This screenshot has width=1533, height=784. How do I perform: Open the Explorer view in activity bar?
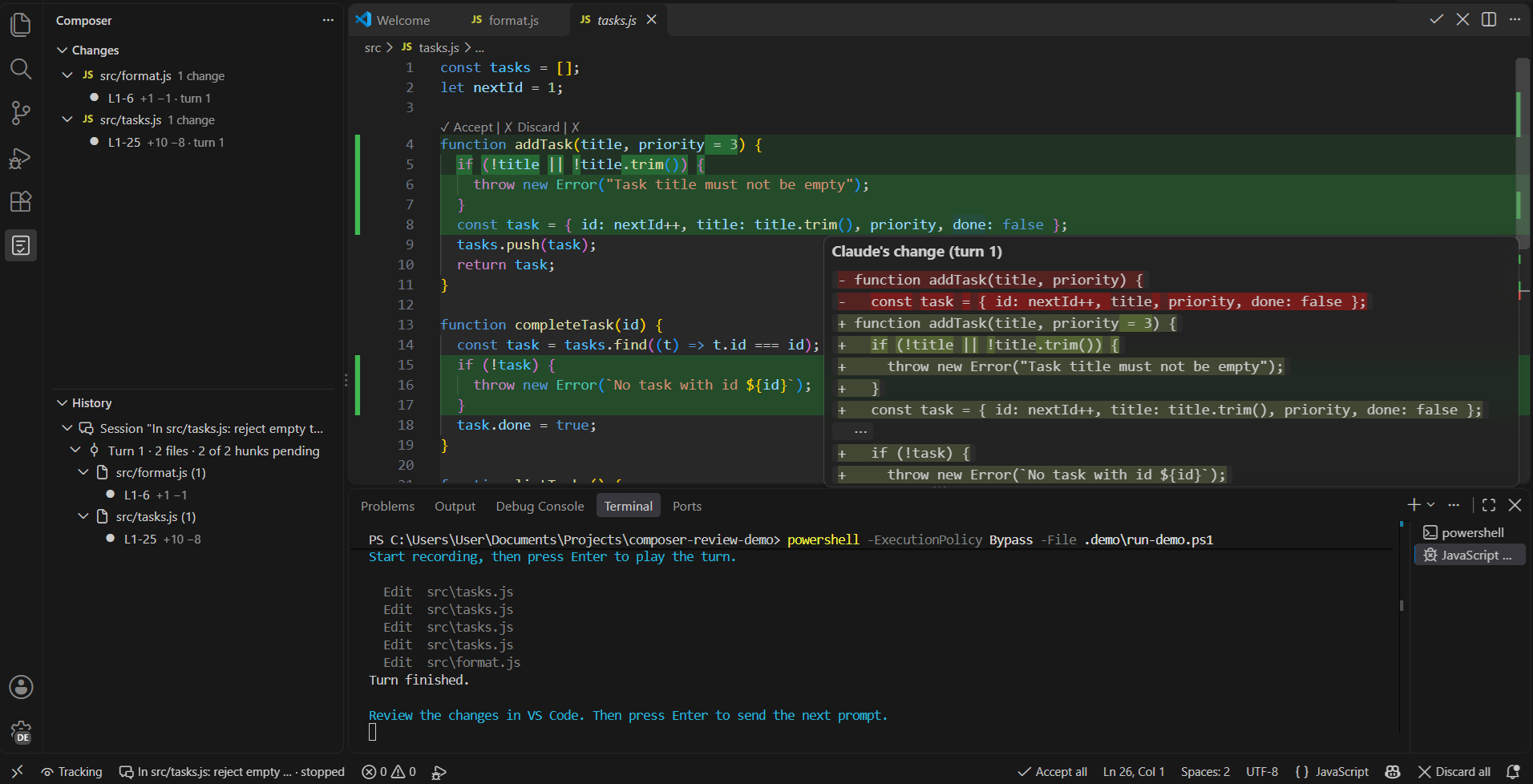click(x=21, y=25)
